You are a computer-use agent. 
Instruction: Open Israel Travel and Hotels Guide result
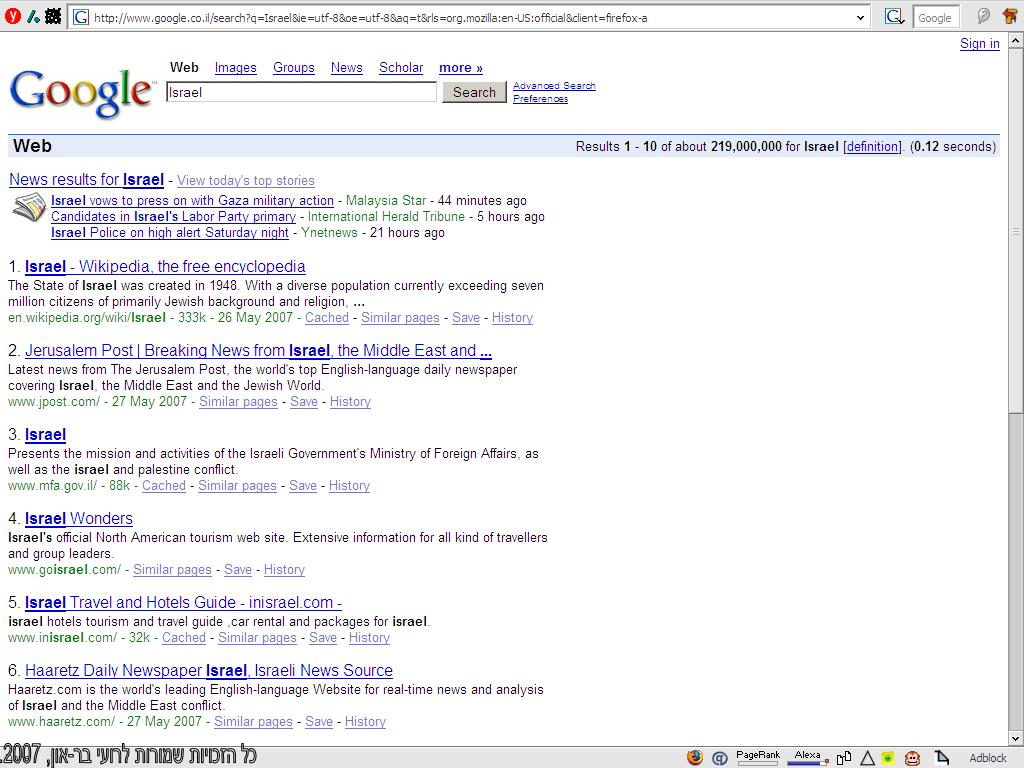coord(183,603)
